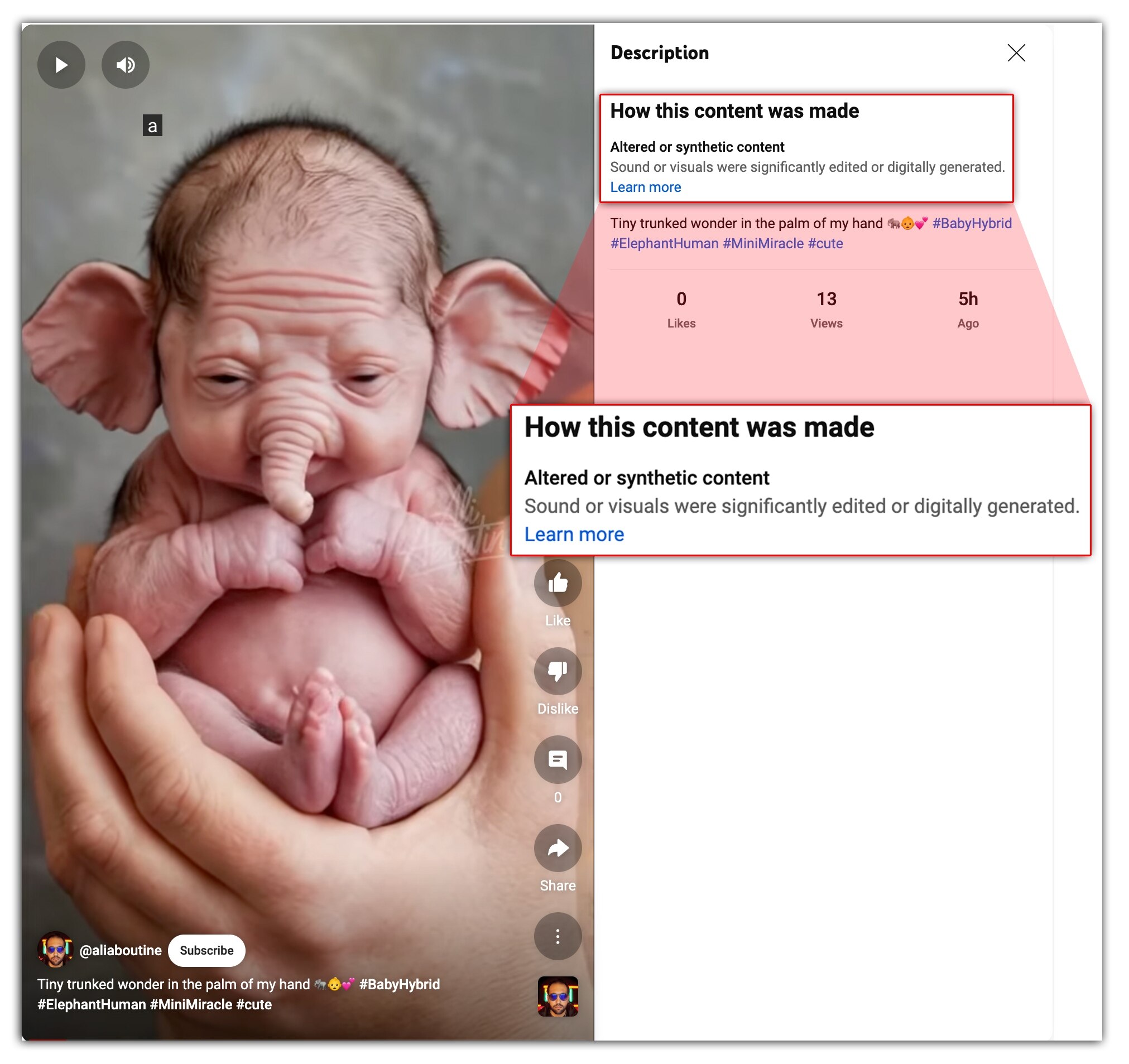Open the #BabyHybrid hashtag in the Description panel

pyautogui.click(x=972, y=223)
